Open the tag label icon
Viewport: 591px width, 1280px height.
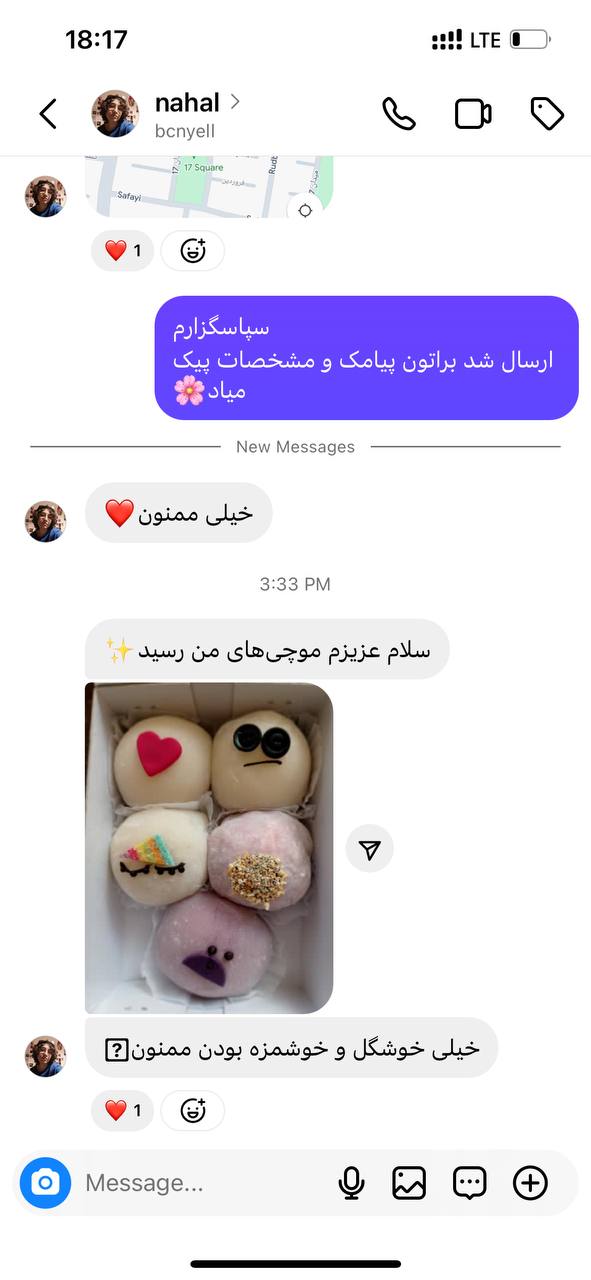pyautogui.click(x=547, y=114)
